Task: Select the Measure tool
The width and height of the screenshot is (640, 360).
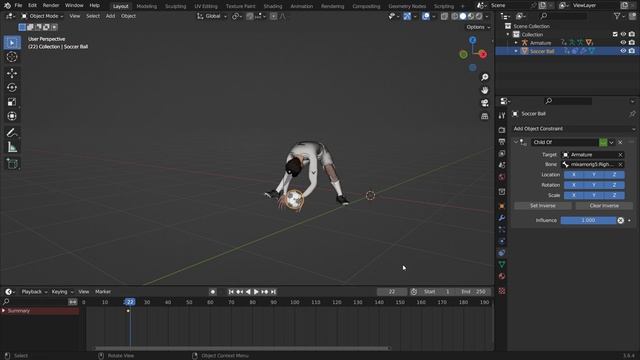Action: coord(12,147)
